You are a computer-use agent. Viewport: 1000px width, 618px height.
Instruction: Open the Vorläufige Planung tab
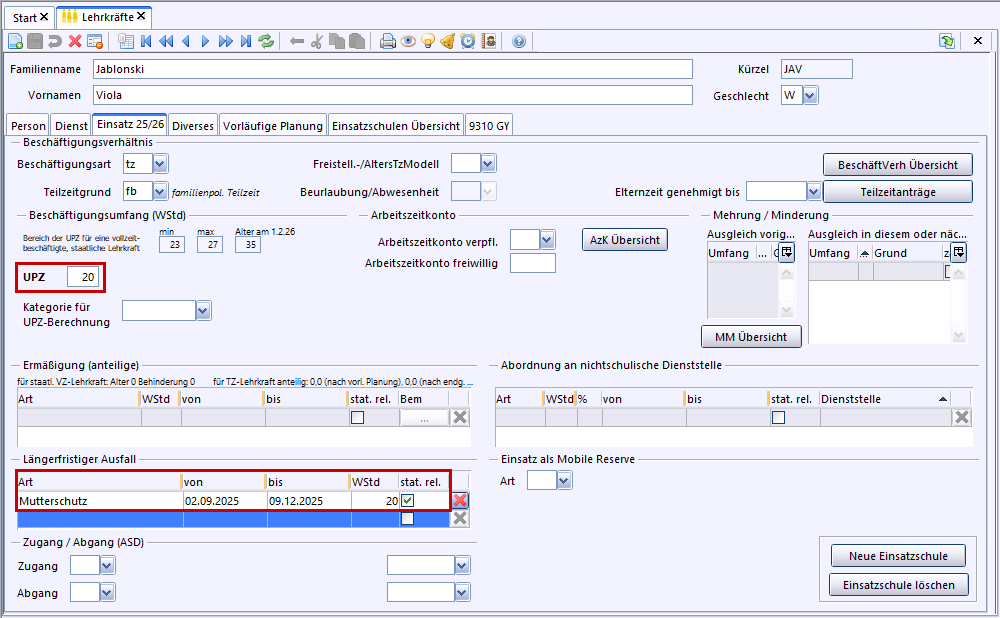tap(273, 126)
